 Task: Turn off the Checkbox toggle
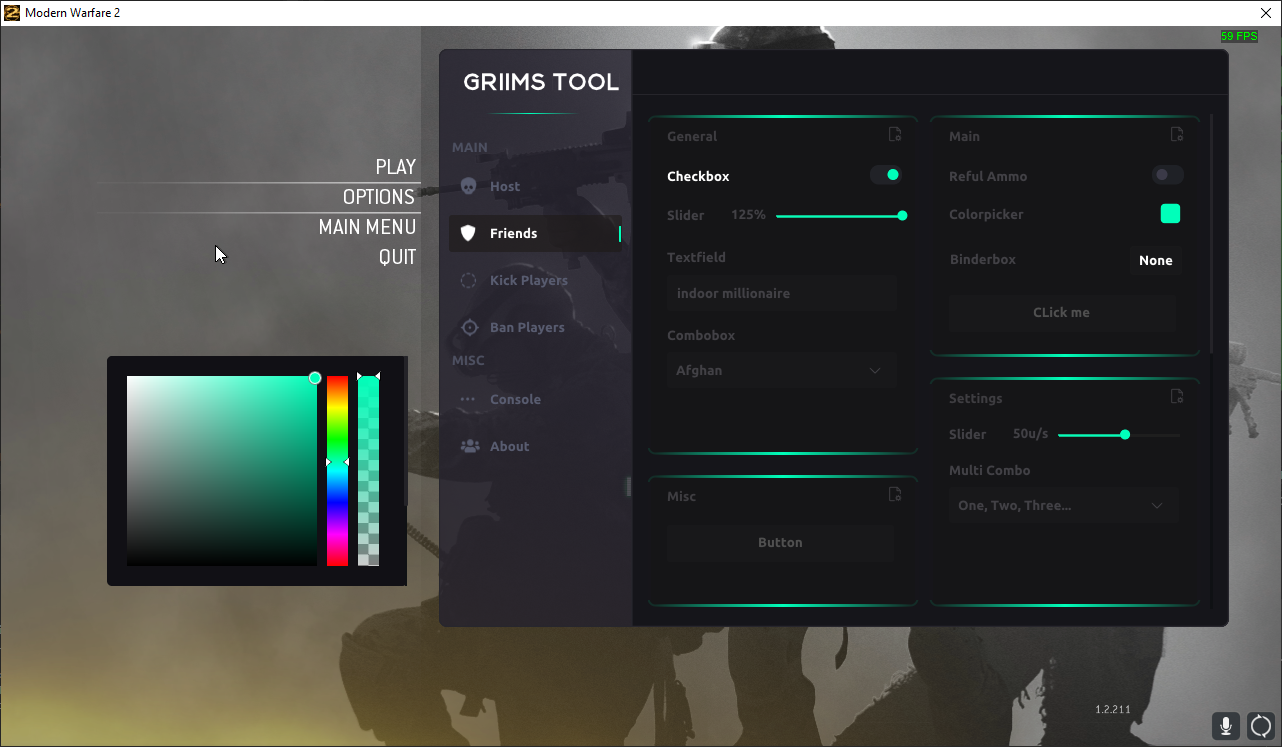click(x=886, y=175)
